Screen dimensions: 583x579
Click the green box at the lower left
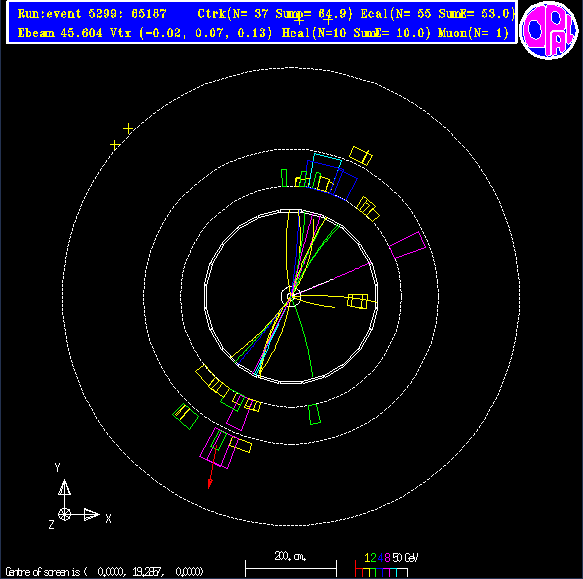pyautogui.click(x=186, y=416)
